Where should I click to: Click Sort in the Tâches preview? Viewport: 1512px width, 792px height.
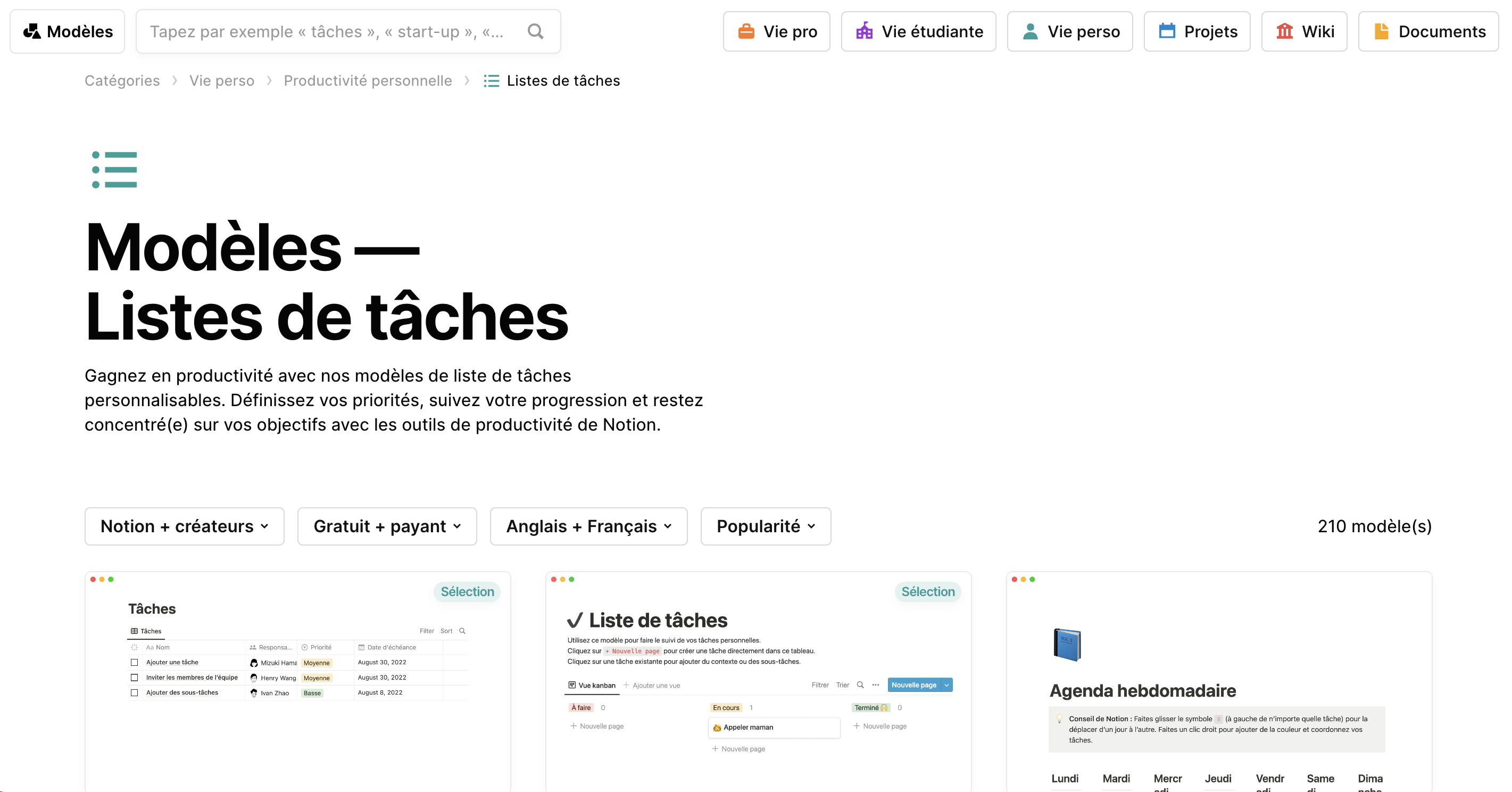point(447,631)
